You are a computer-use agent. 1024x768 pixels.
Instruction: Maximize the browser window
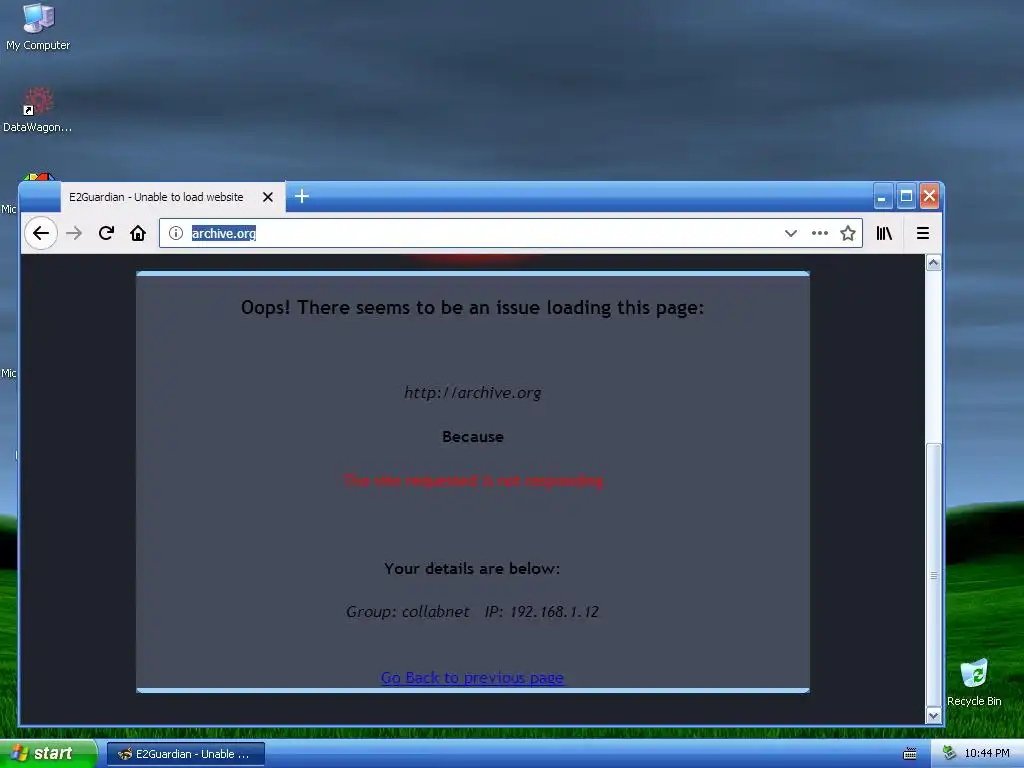(906, 196)
